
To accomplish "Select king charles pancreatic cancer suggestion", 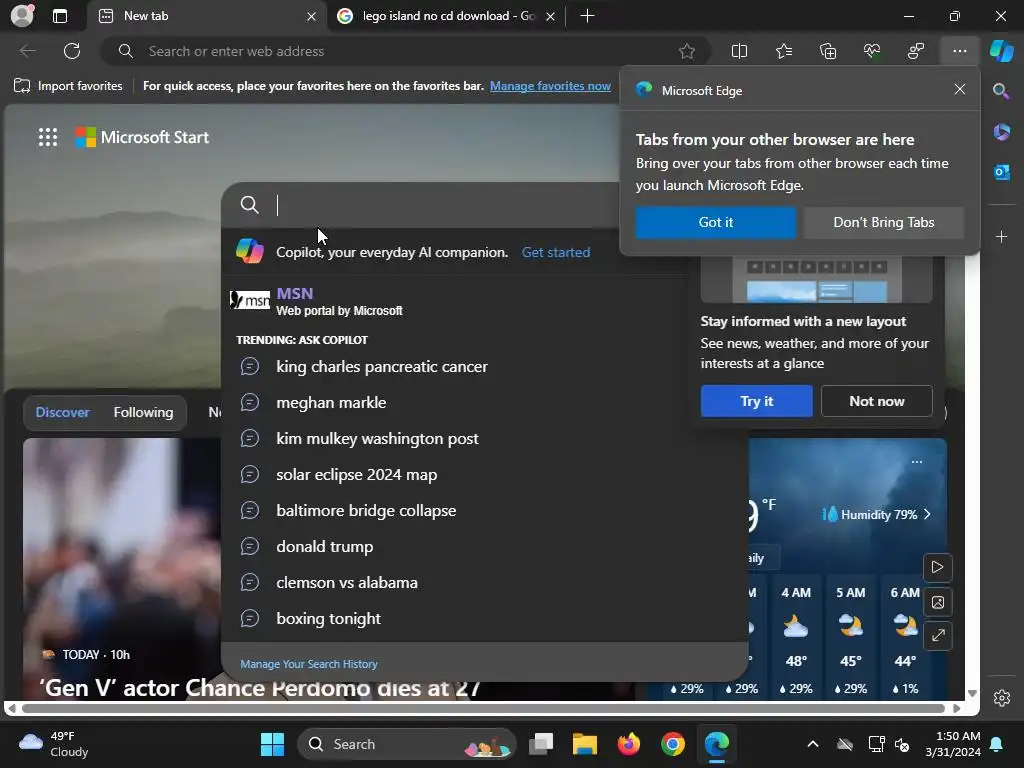I will pos(485,366).
